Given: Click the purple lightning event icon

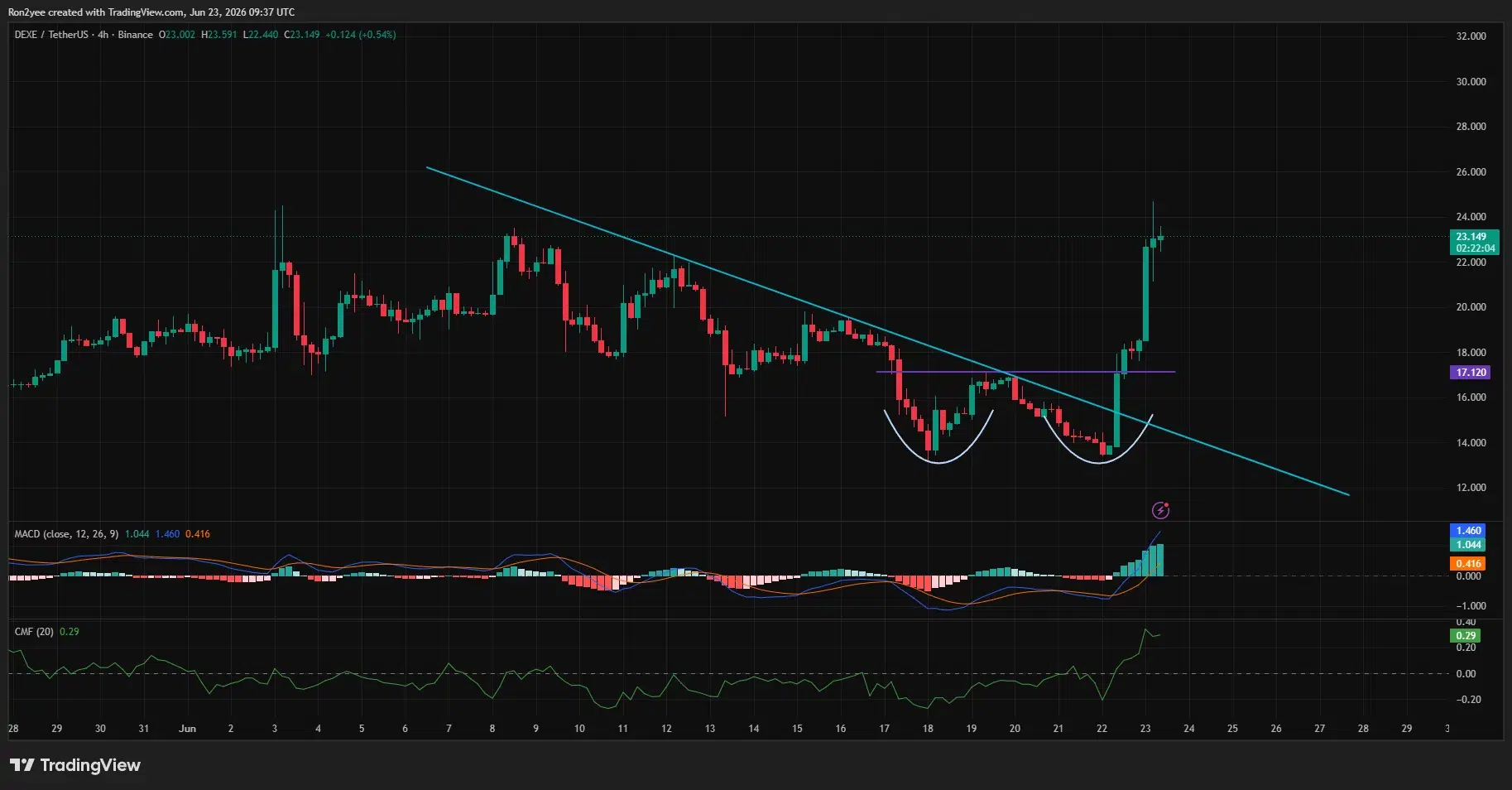Looking at the screenshot, I should point(1160,510).
